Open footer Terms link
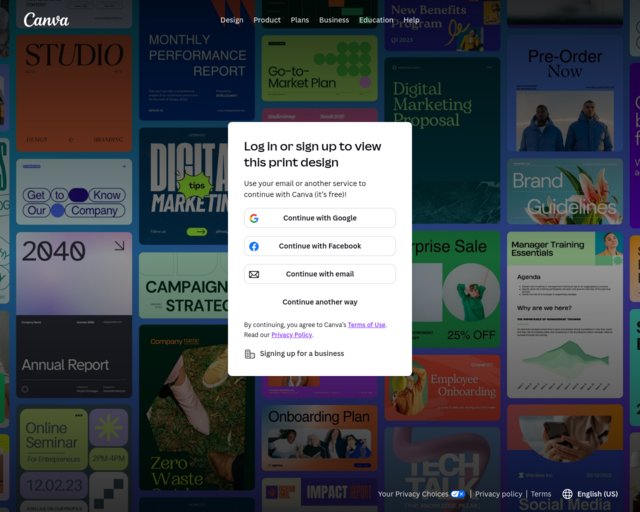 [x=541, y=494]
